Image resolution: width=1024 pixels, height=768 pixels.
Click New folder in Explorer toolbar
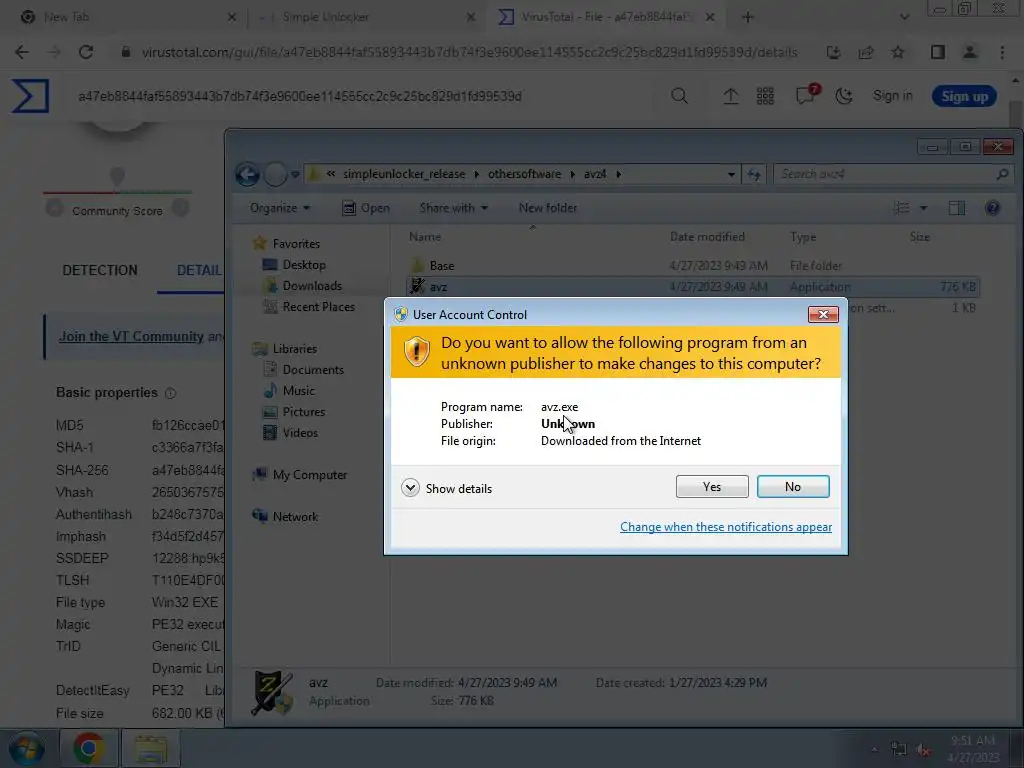pos(548,208)
